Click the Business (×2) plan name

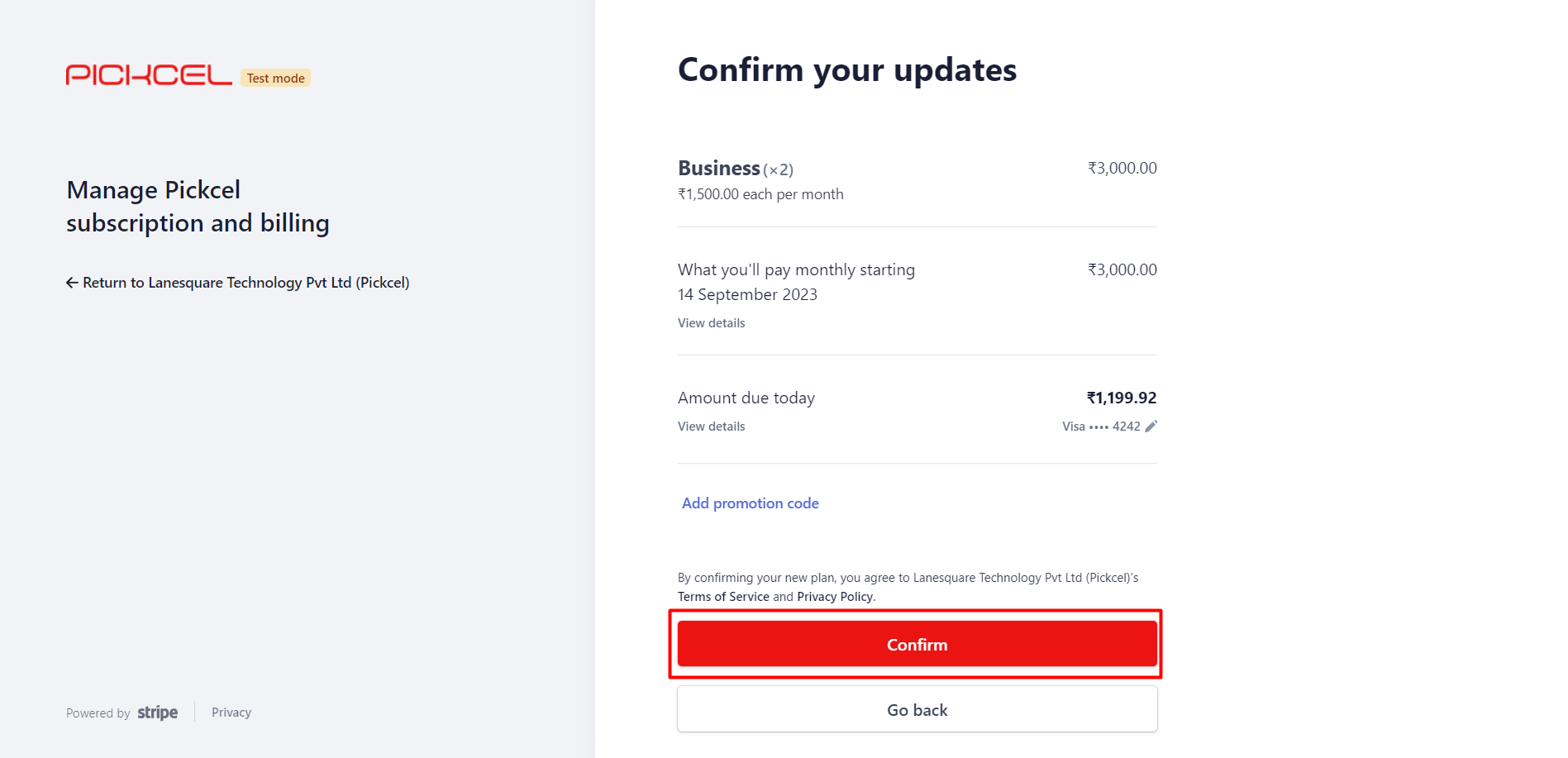point(736,169)
